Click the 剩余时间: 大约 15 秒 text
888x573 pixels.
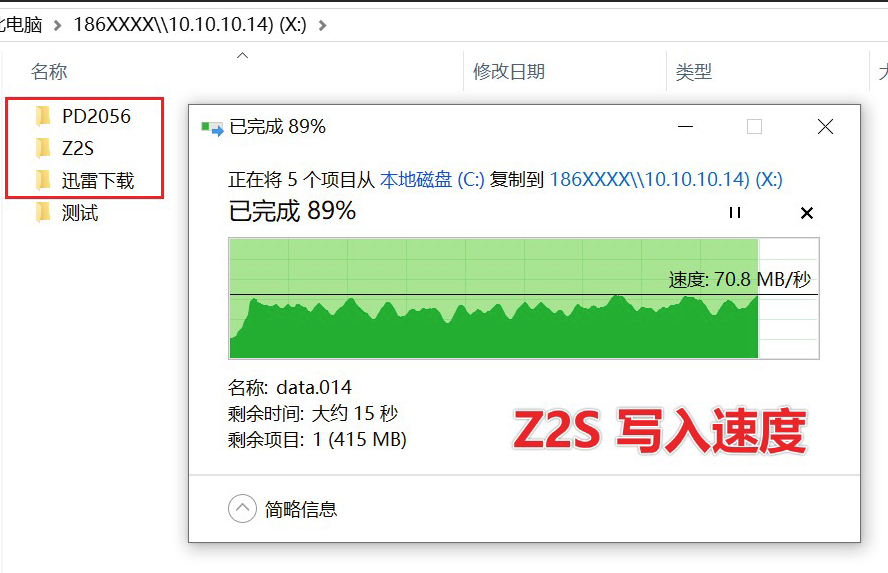[x=313, y=413]
